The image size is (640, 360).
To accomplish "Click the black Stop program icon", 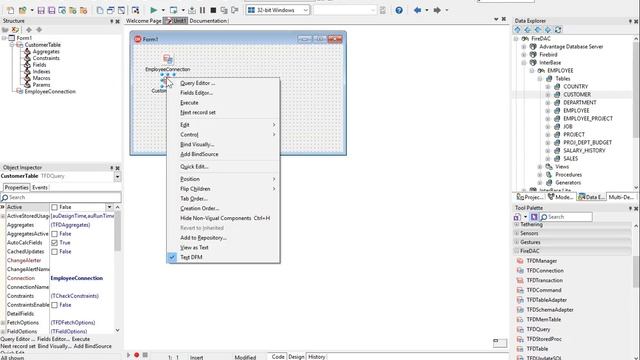I will click(213, 10).
